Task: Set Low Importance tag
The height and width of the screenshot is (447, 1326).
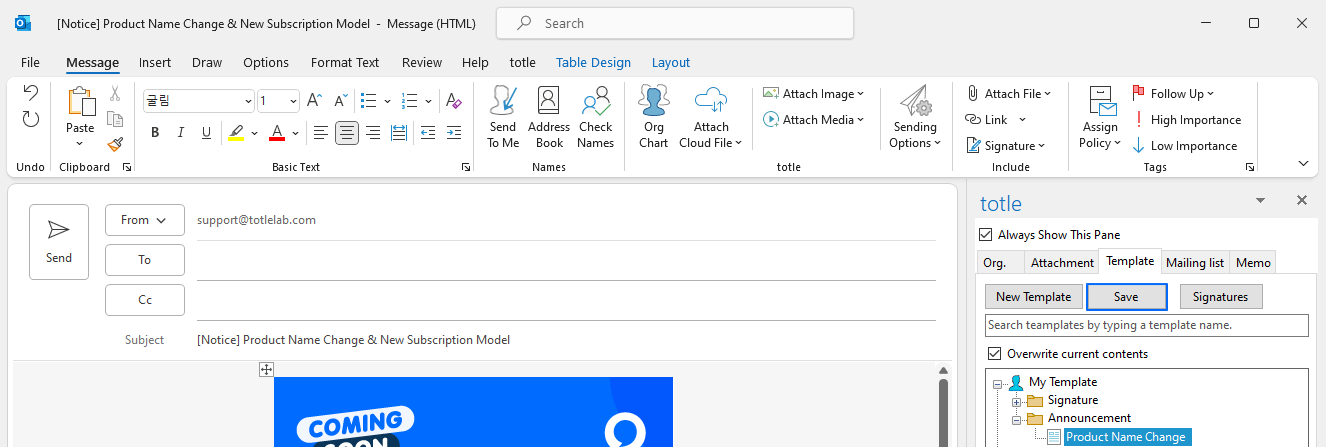Action: point(1185,146)
